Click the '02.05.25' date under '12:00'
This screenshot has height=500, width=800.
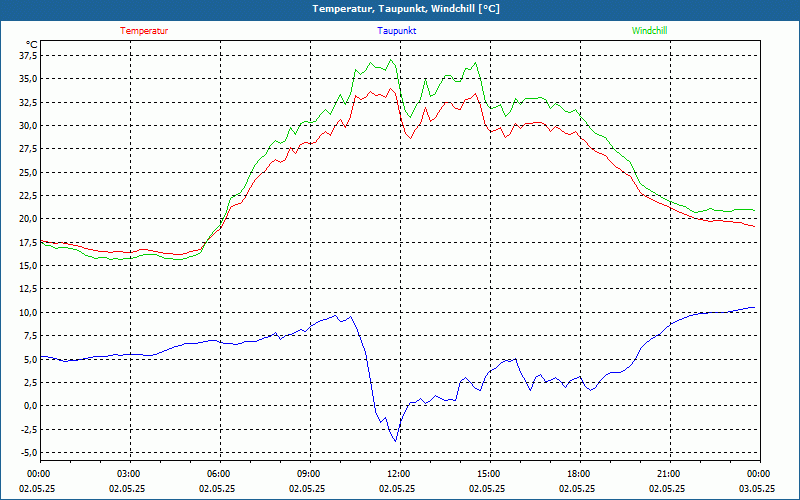click(397, 488)
